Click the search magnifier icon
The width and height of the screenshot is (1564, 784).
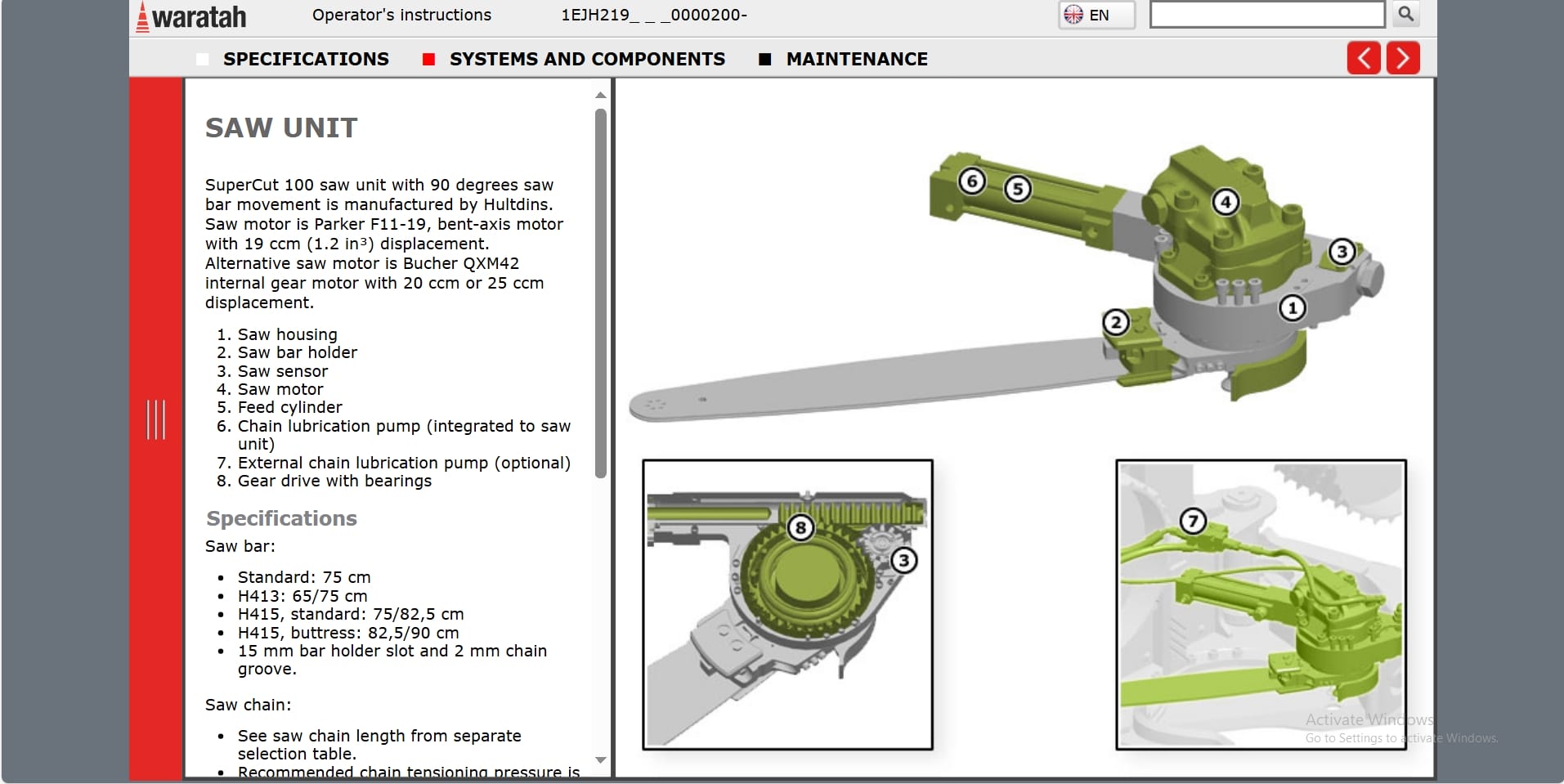(1404, 14)
